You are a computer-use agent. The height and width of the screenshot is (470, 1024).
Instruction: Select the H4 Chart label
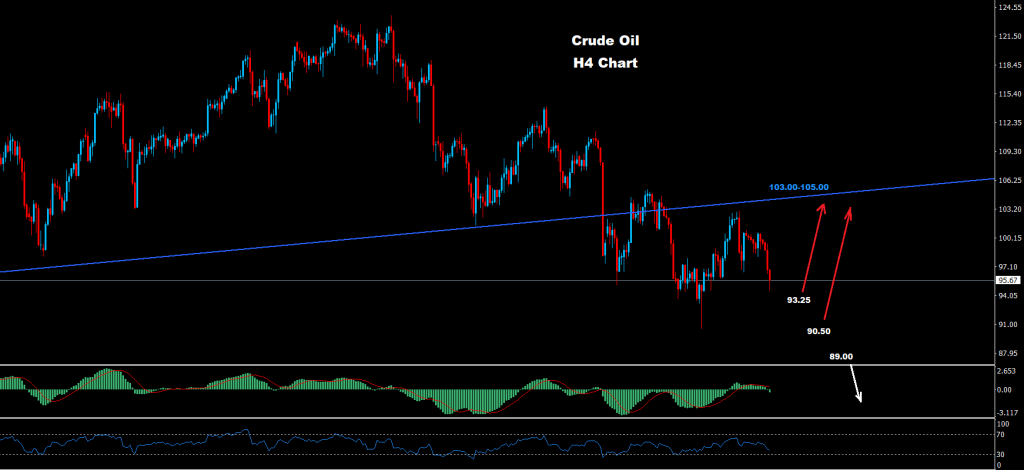coord(604,63)
